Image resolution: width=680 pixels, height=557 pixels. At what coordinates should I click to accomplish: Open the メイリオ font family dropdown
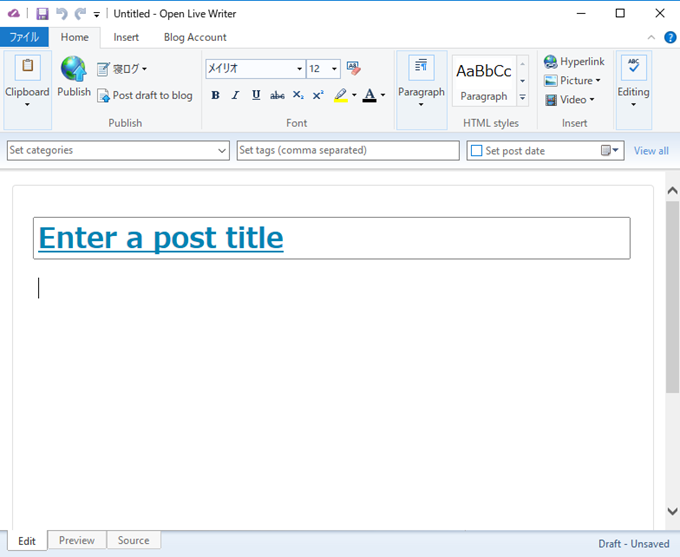(299, 69)
